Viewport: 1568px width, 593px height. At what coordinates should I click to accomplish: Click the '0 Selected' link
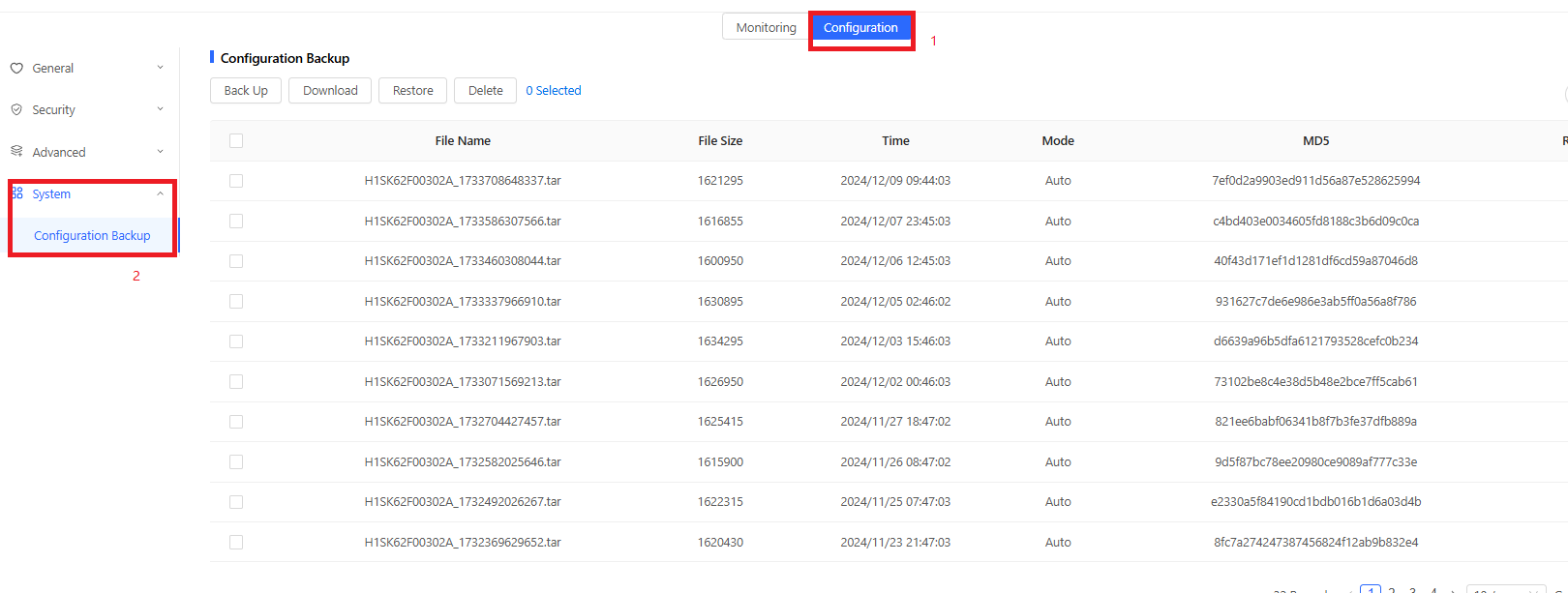pyautogui.click(x=554, y=91)
